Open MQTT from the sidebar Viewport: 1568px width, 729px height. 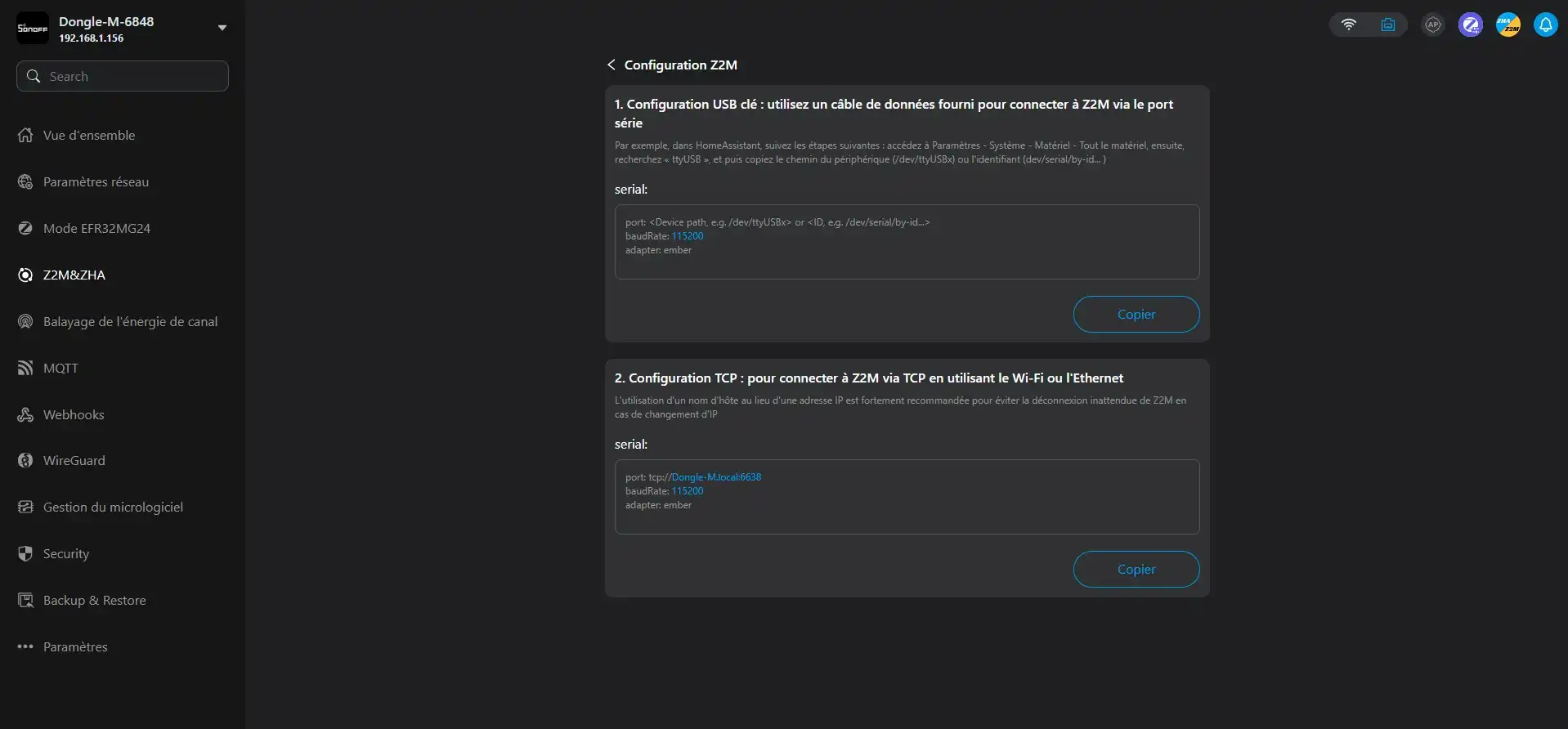[60, 368]
